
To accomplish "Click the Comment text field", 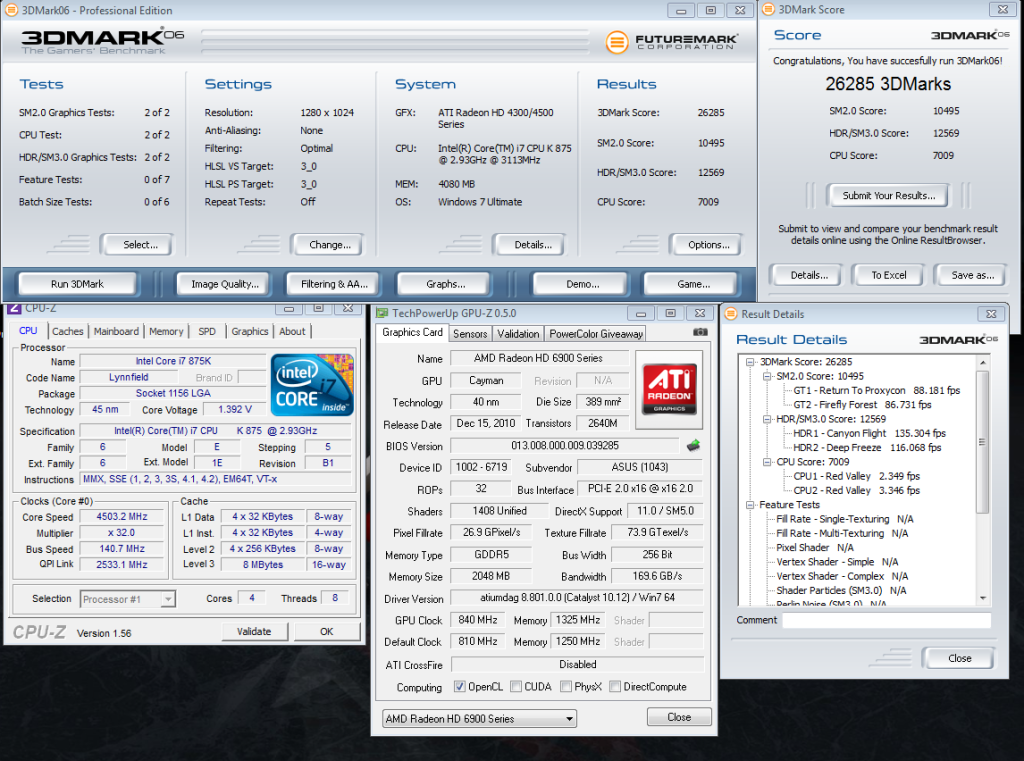I will [x=886, y=621].
